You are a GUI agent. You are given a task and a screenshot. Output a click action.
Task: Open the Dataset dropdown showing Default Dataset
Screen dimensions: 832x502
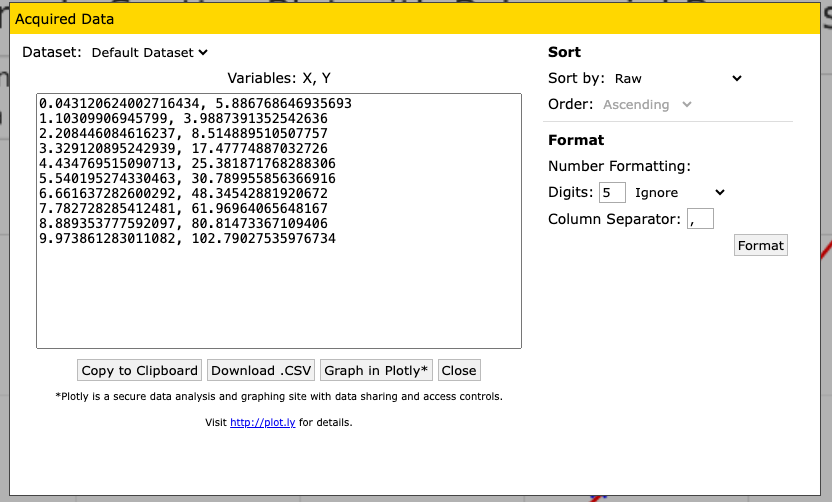(149, 53)
